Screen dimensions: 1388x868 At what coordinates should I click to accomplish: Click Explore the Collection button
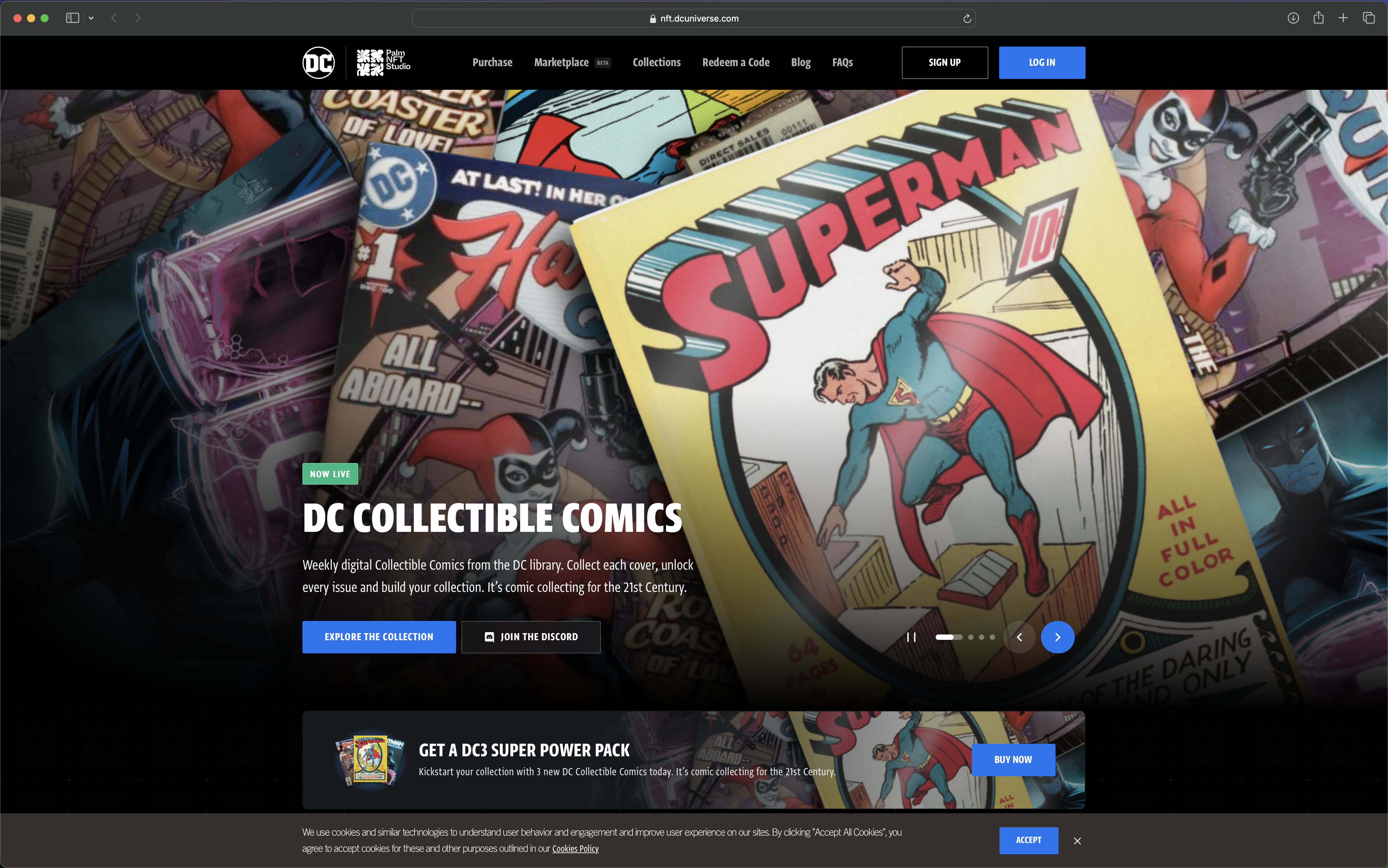(379, 637)
